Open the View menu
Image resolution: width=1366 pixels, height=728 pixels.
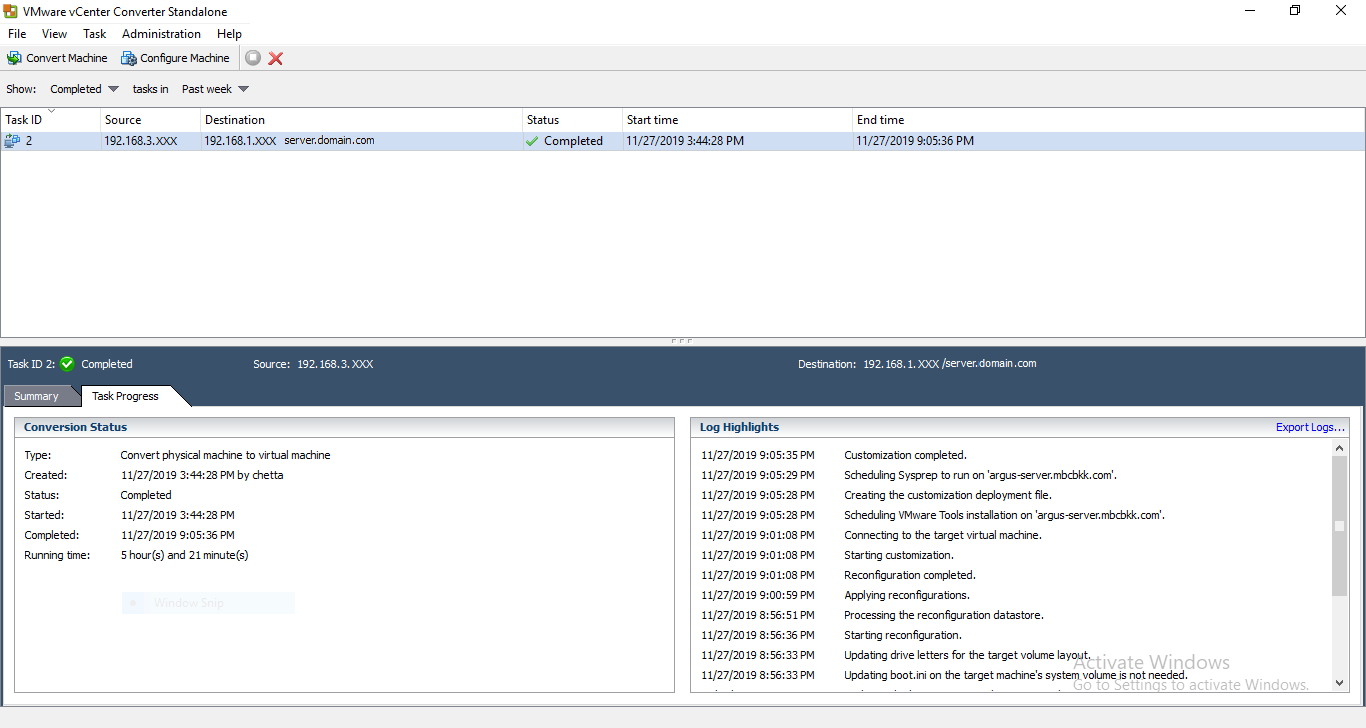point(54,34)
